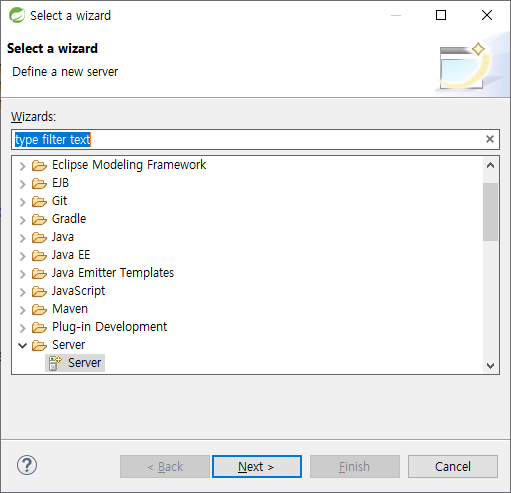The image size is (511, 493).
Task: Select the Java Emitter Templates label
Action: (113, 273)
